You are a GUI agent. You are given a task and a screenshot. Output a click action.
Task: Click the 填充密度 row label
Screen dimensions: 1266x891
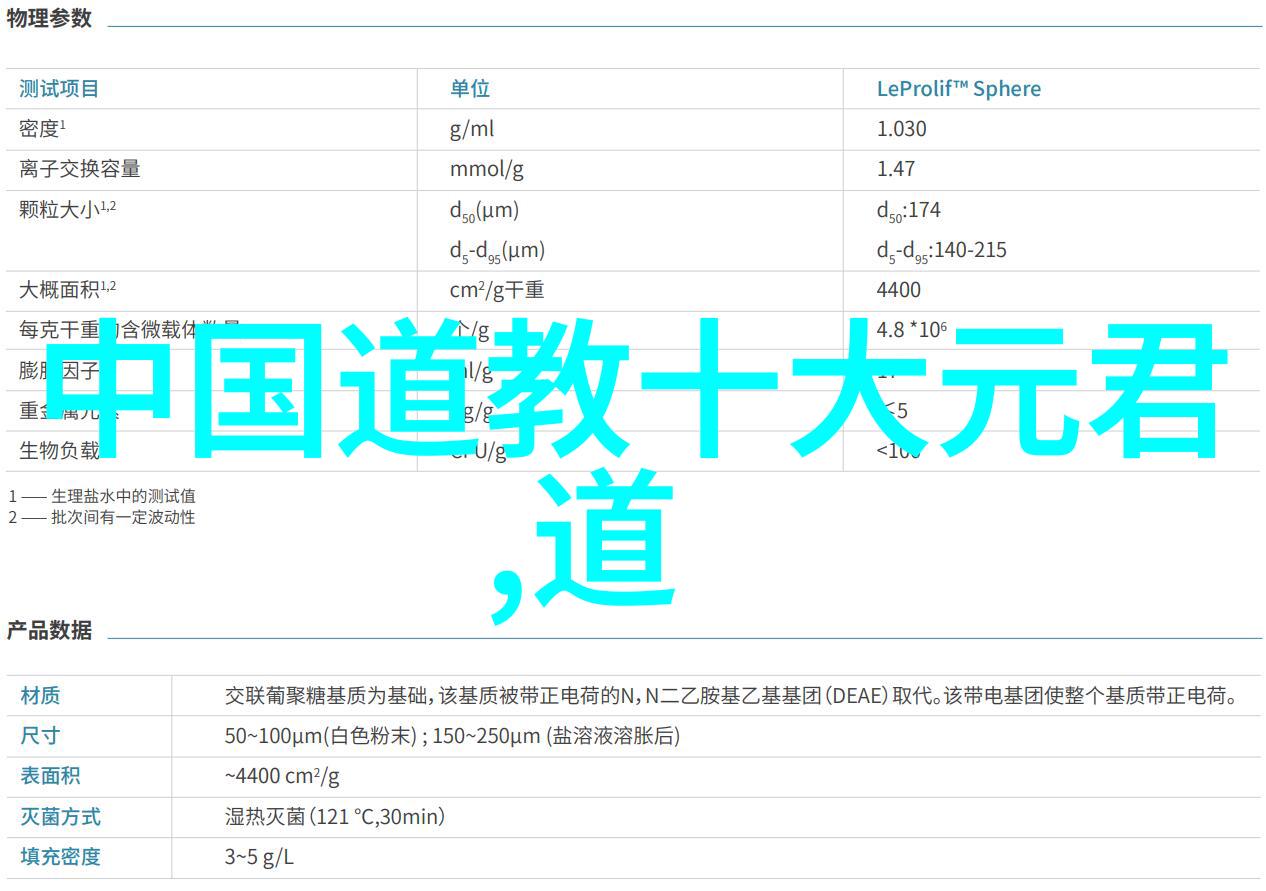click(60, 857)
